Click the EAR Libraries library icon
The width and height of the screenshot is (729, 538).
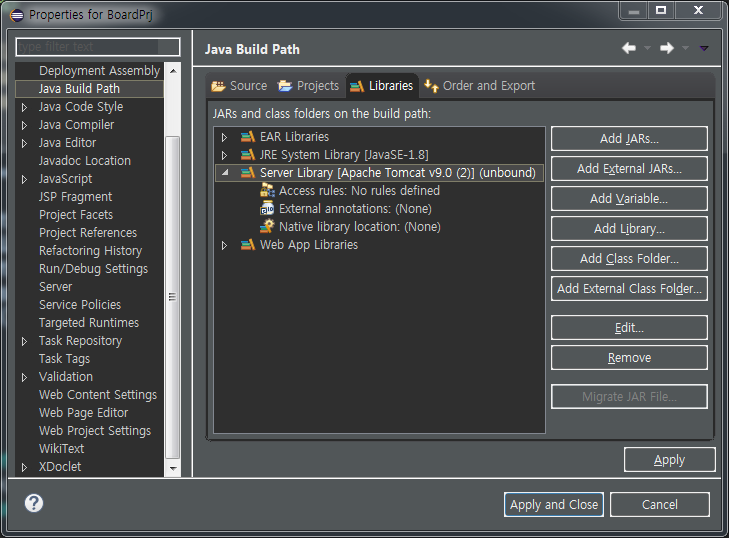coord(248,137)
